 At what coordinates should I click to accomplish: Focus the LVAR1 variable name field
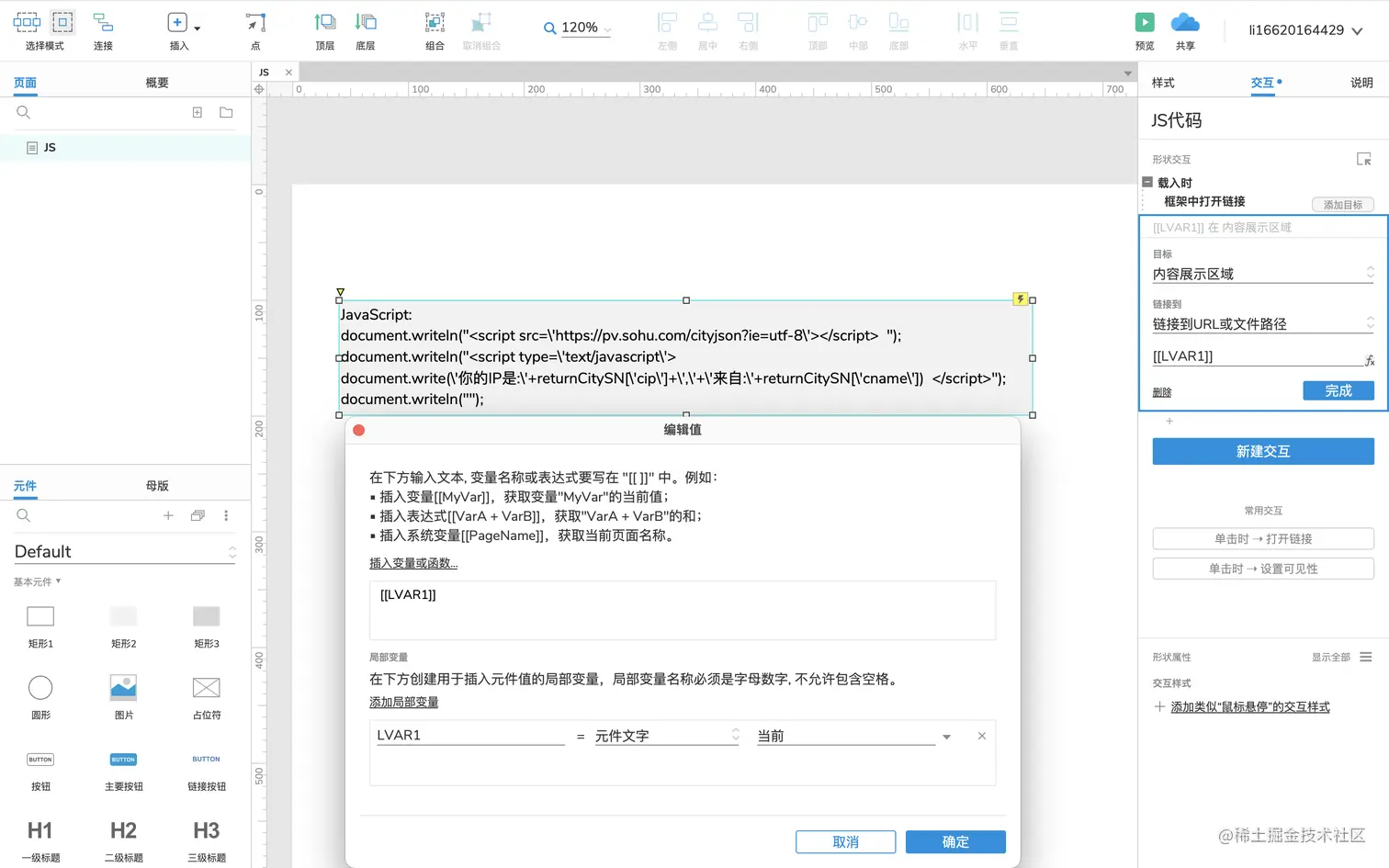point(470,735)
